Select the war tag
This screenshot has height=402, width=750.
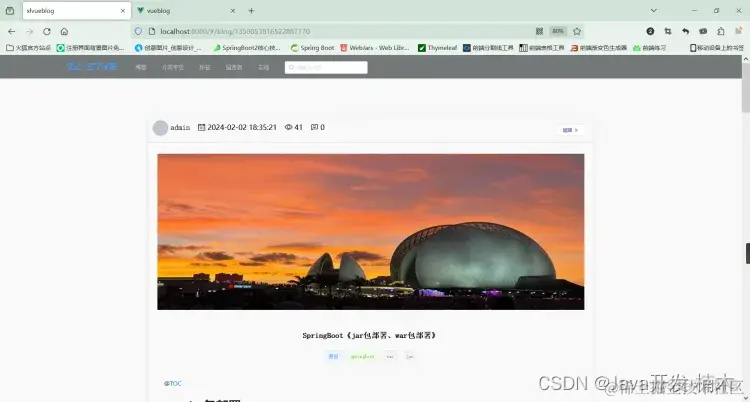click(x=390, y=357)
